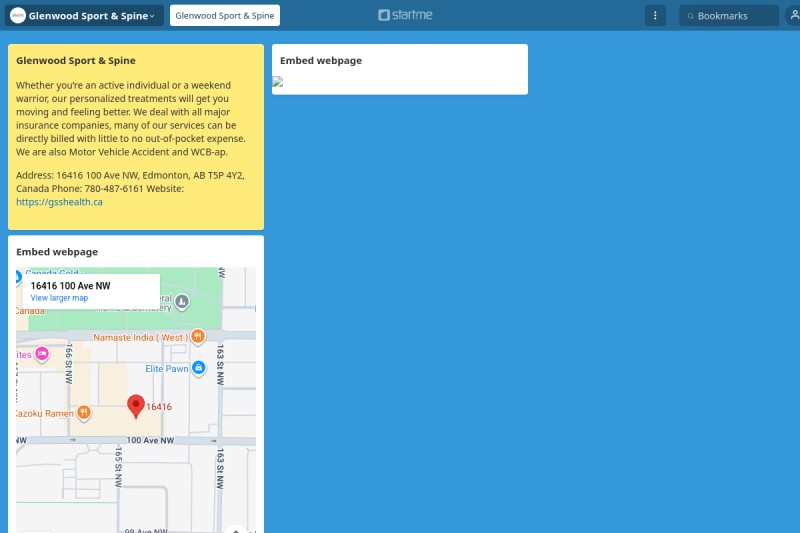
Task: Click the broken image in Embed webpage widget
Action: 278,82
